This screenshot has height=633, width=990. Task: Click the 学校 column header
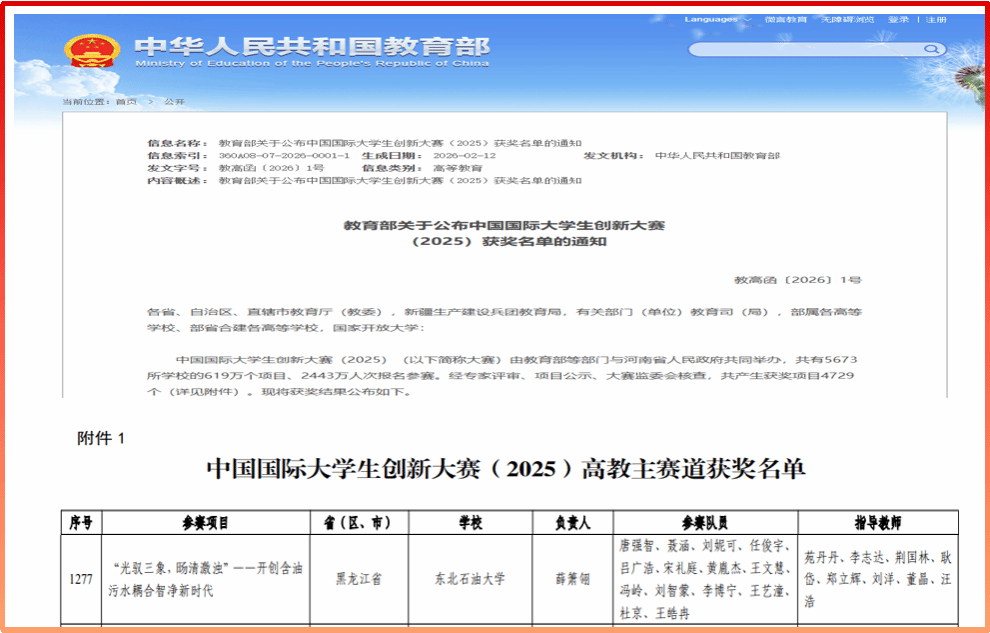[470, 522]
